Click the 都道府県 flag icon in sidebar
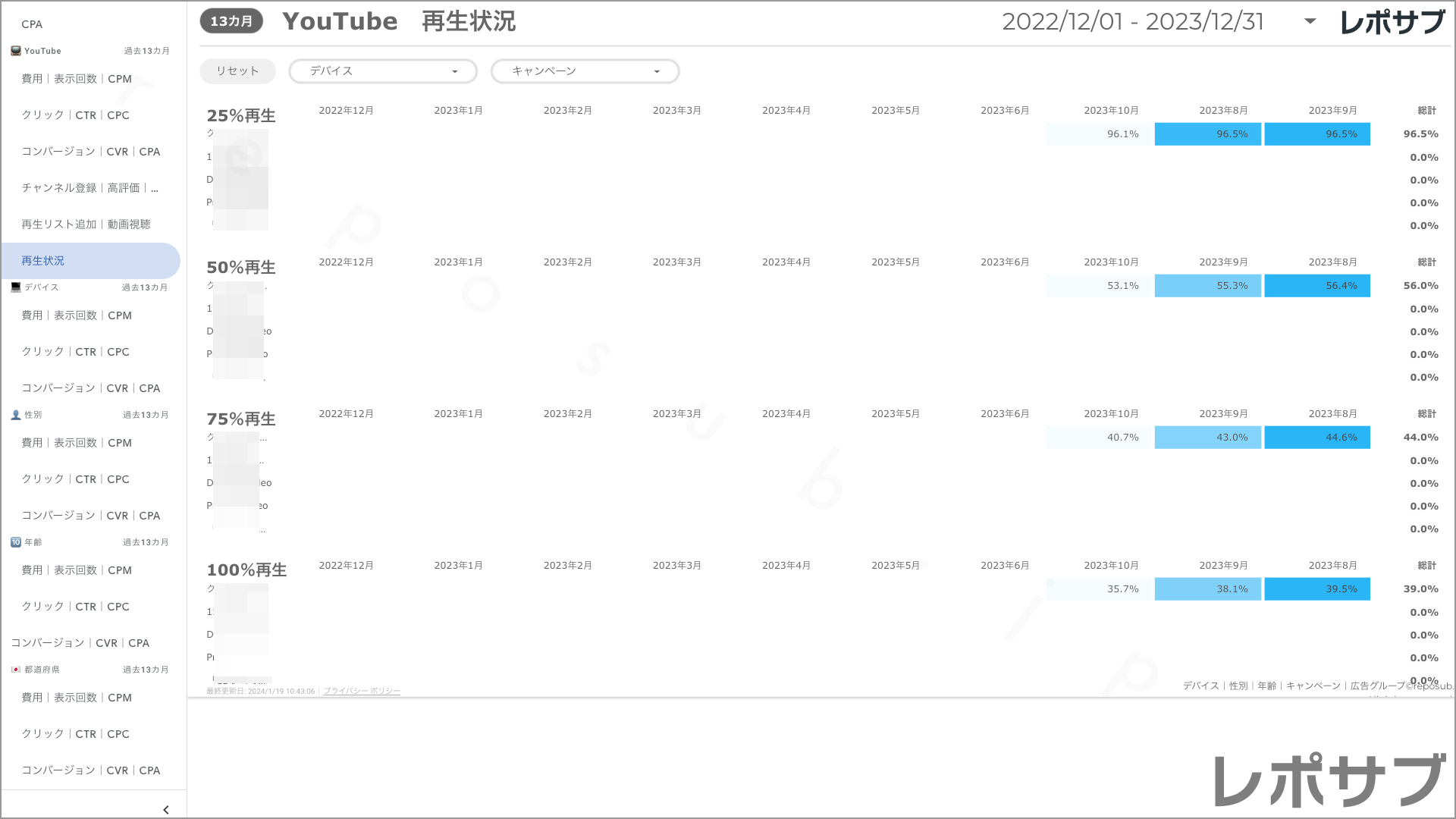 coord(14,670)
